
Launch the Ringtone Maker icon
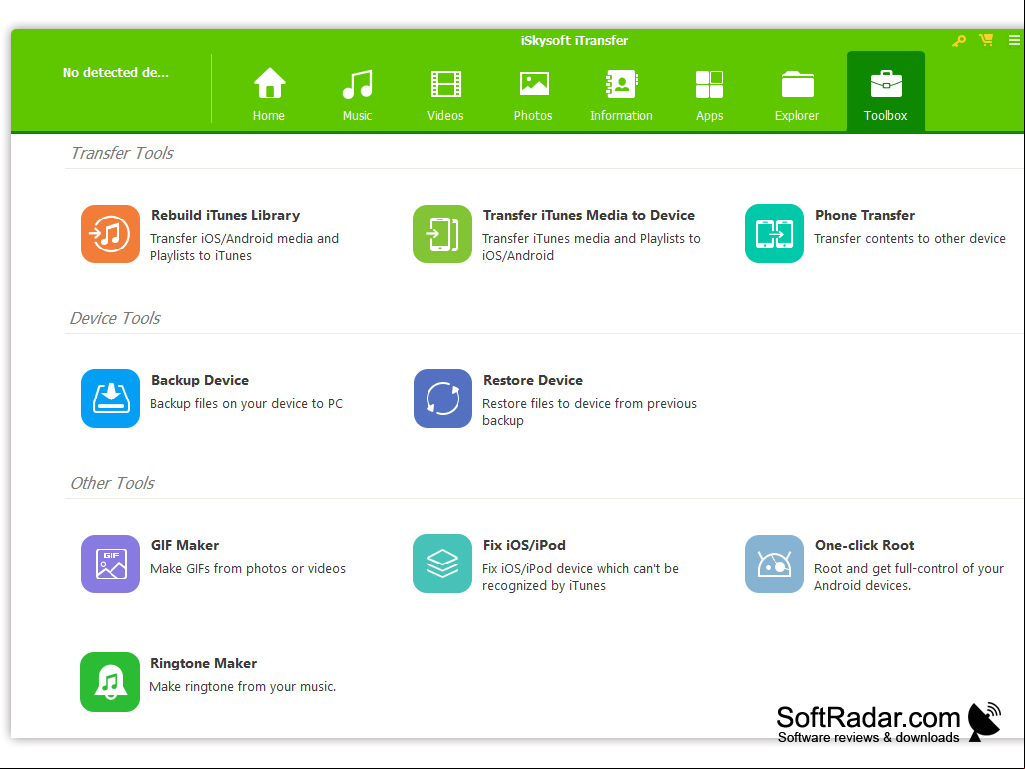click(110, 682)
